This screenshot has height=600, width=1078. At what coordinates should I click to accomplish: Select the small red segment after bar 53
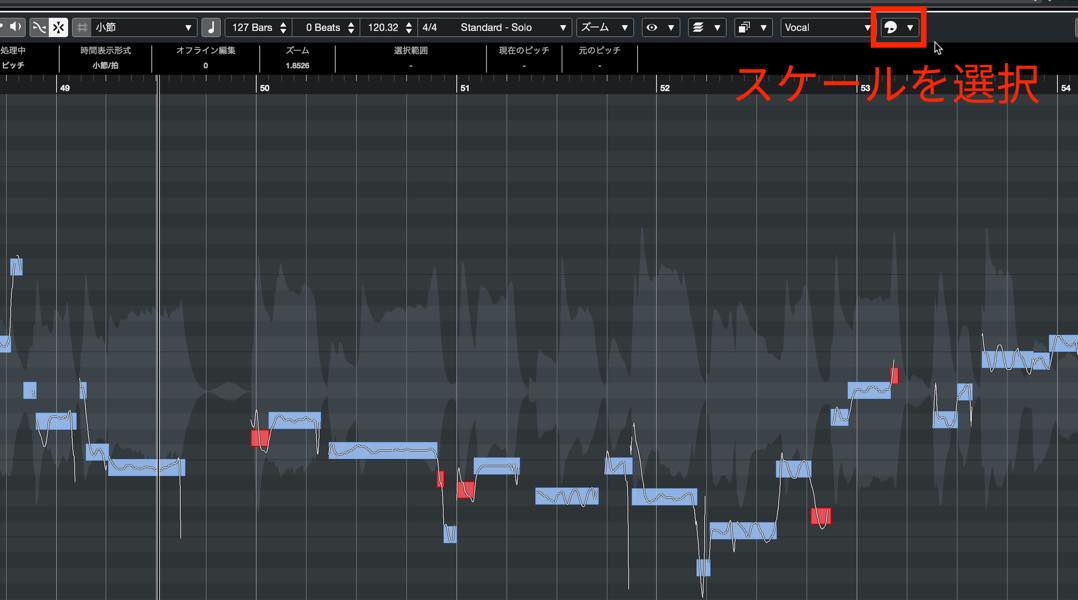coord(894,376)
